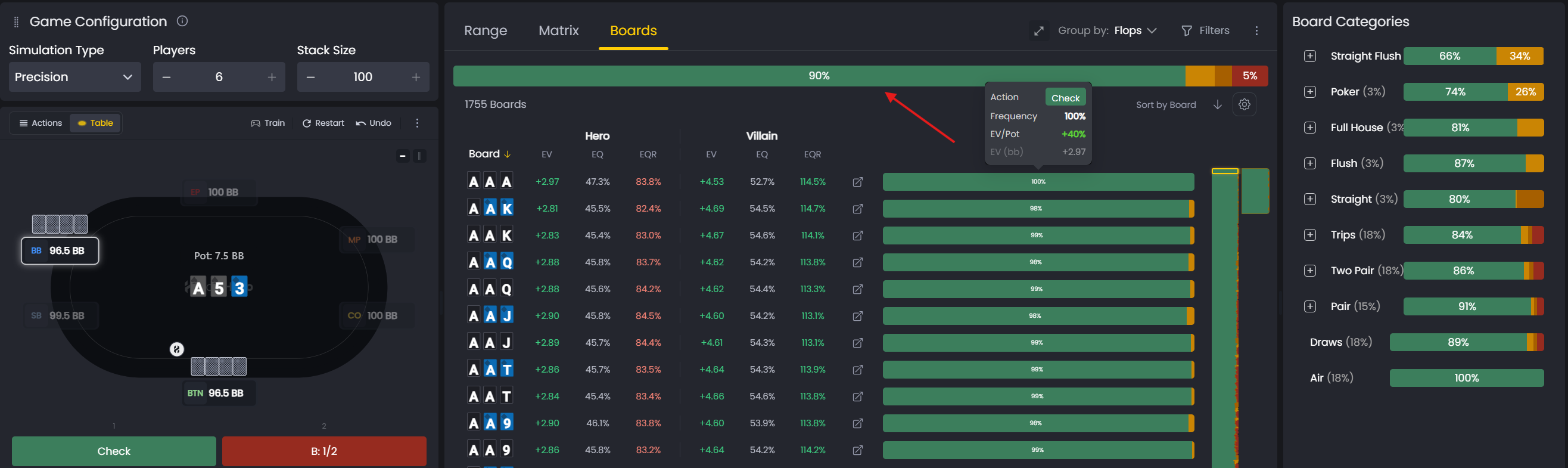Click the dealer button chip on the table
Image resolution: width=1568 pixels, height=468 pixels.
(176, 349)
